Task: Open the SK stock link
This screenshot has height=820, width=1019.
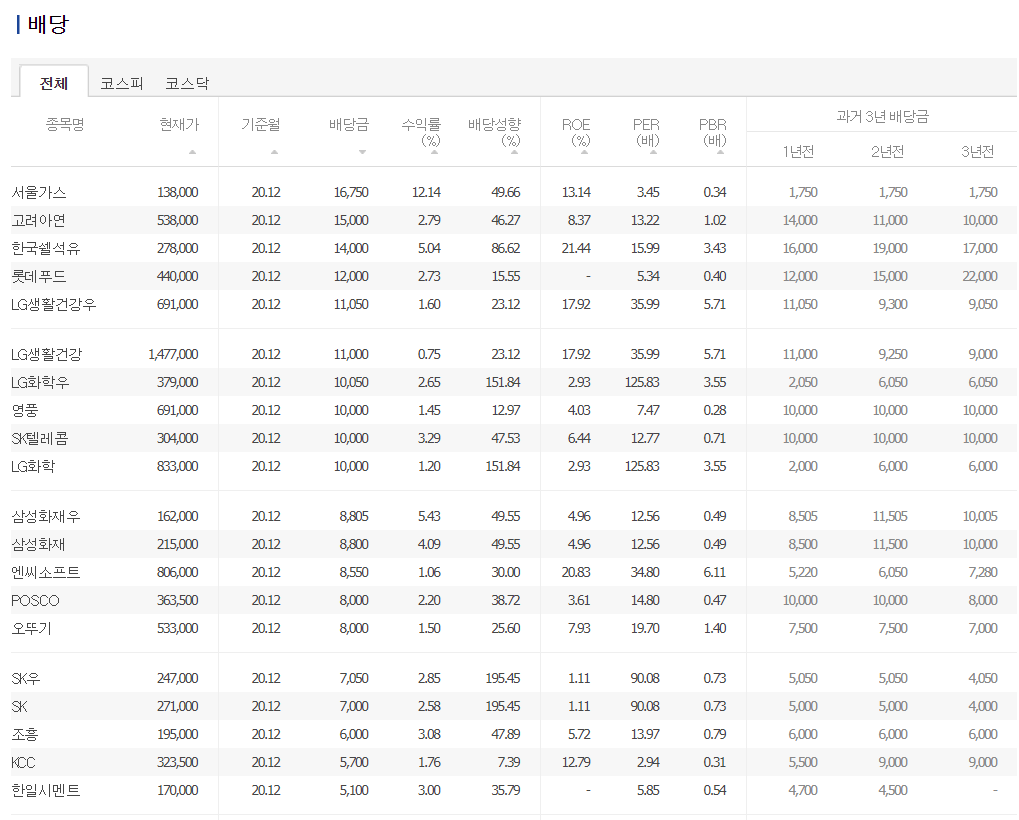Action: (19, 706)
